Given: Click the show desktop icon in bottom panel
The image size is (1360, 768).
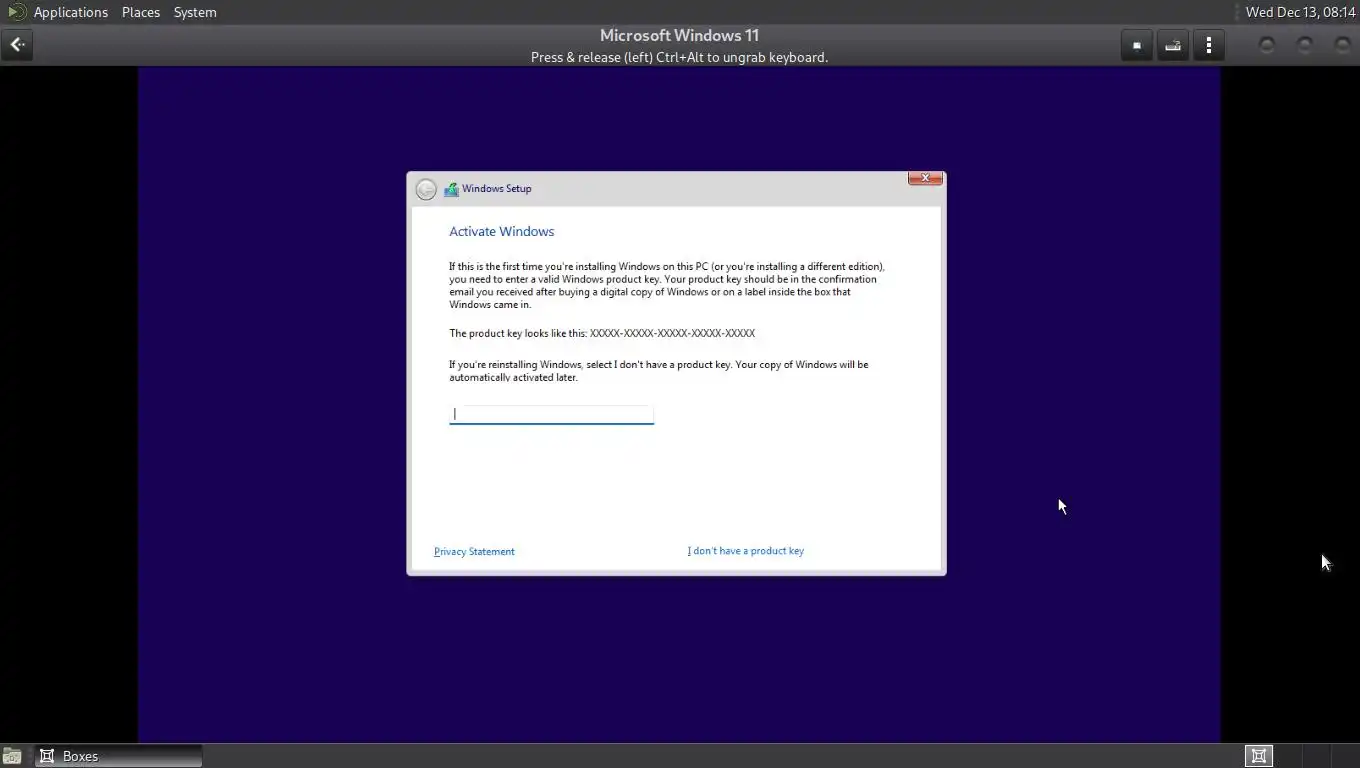Looking at the screenshot, I should (12, 756).
